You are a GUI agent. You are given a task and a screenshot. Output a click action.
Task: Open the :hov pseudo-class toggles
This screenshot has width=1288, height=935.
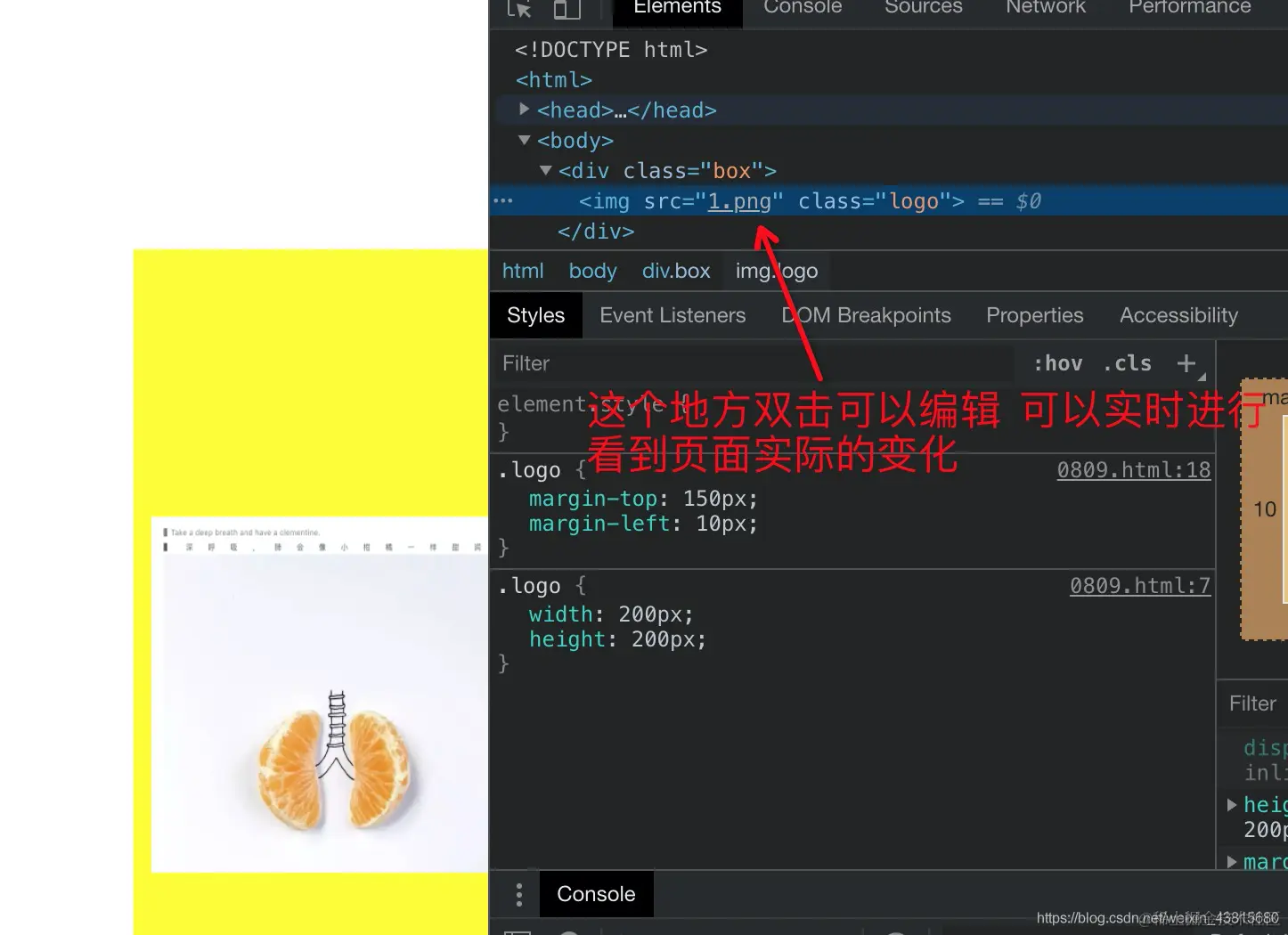point(1057,362)
